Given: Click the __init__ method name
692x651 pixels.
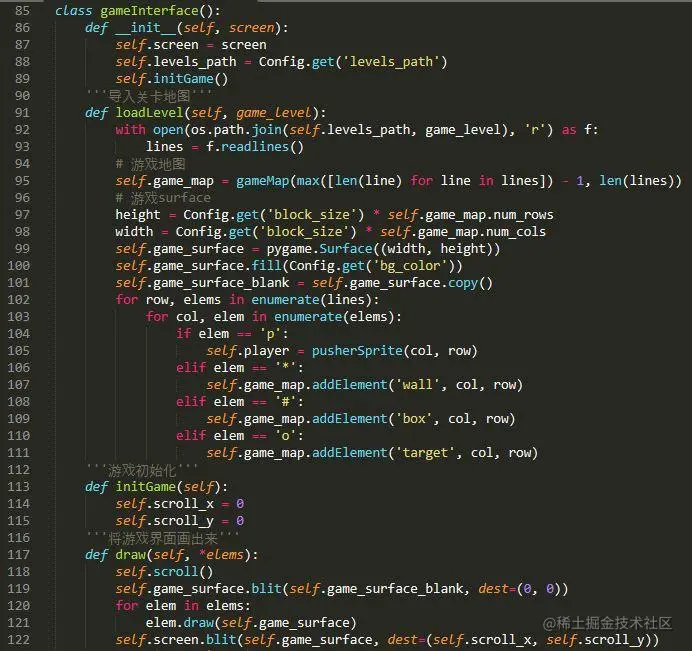Looking at the screenshot, I should pos(146,28).
